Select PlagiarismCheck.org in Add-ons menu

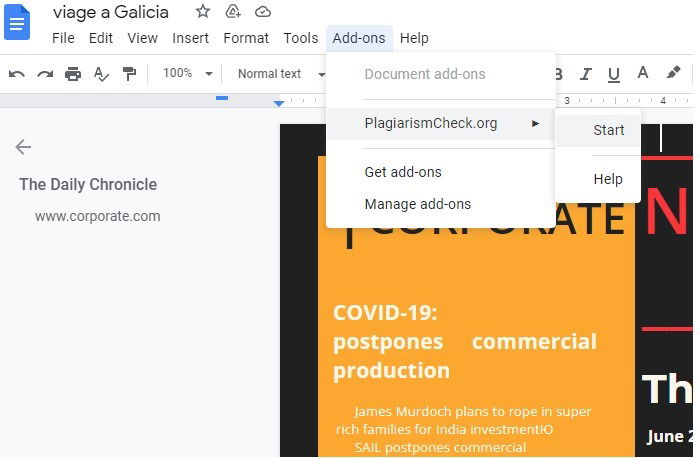pyautogui.click(x=441, y=124)
